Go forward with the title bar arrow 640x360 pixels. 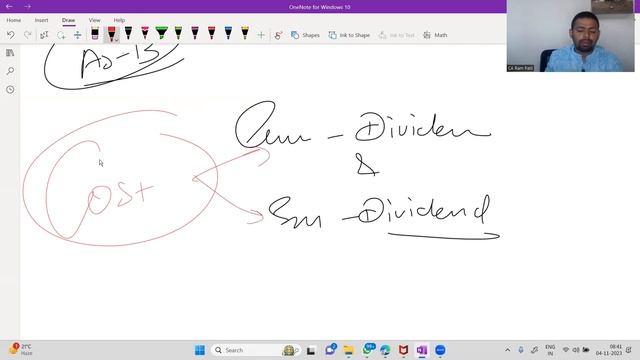[27, 7]
